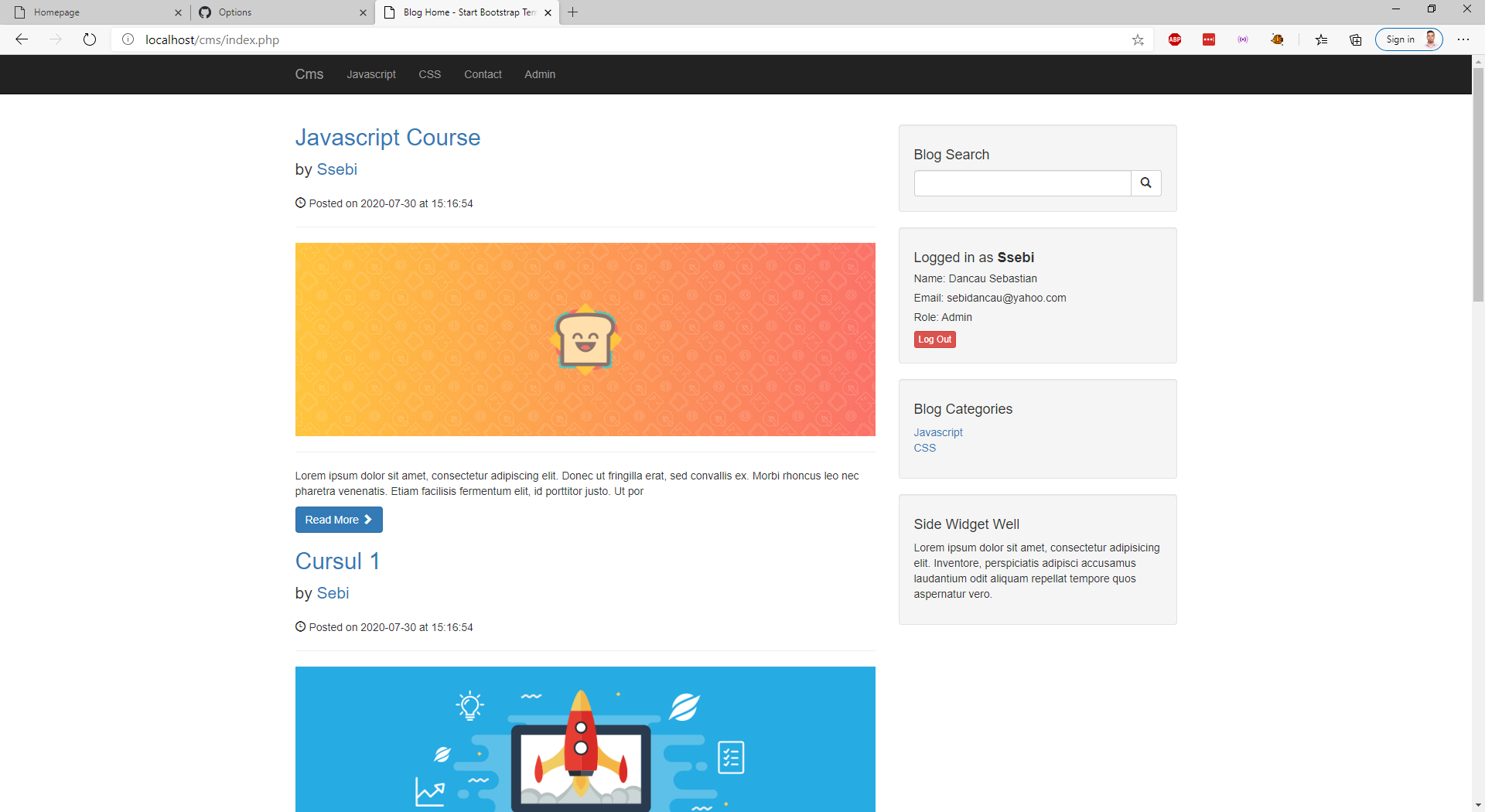
Task: Open the Adblock Plus extension
Action: point(1175,39)
